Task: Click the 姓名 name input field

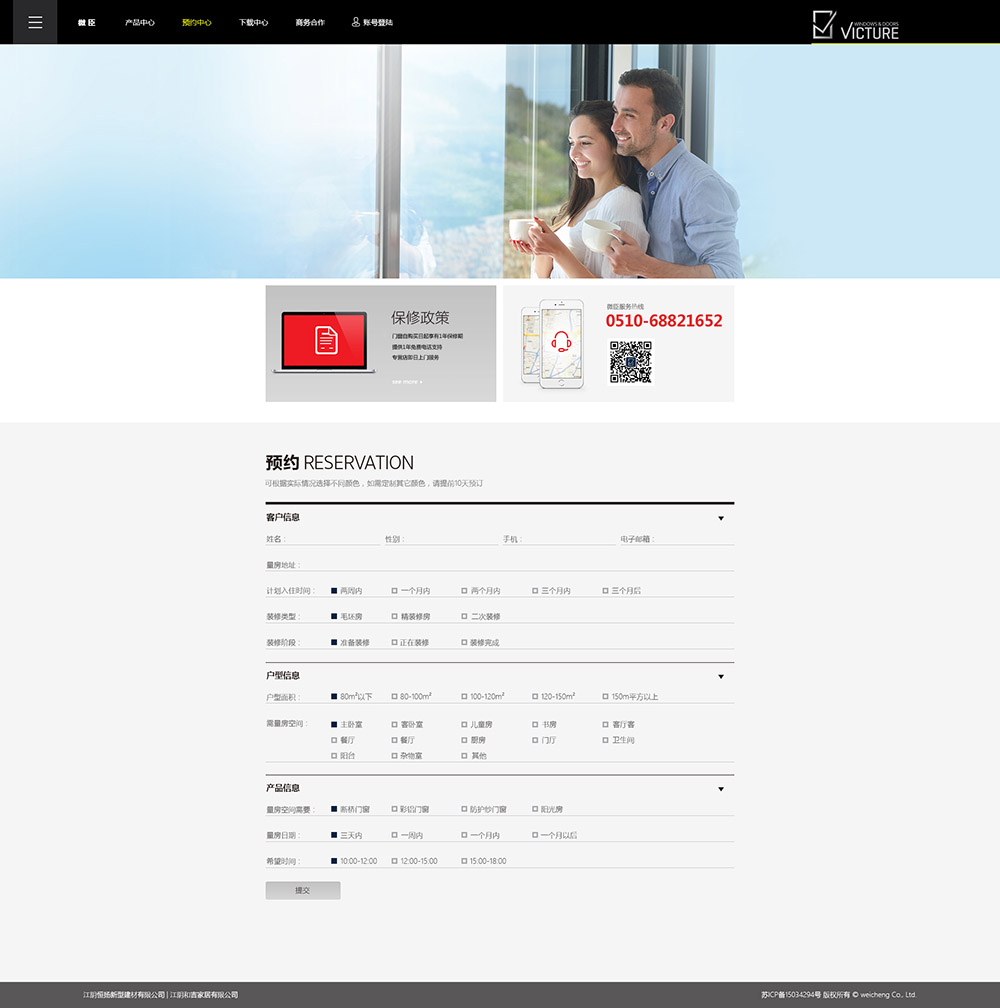Action: (332, 539)
